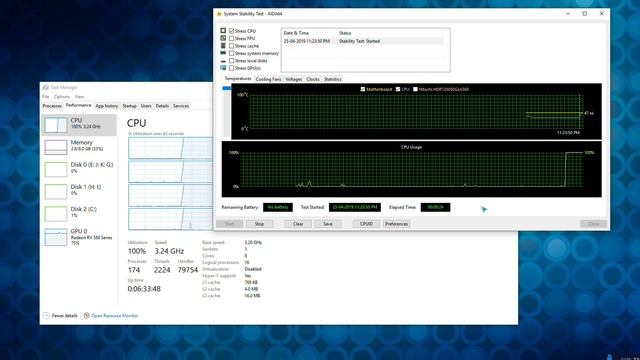Open the Services tab in Task Manager

point(181,106)
